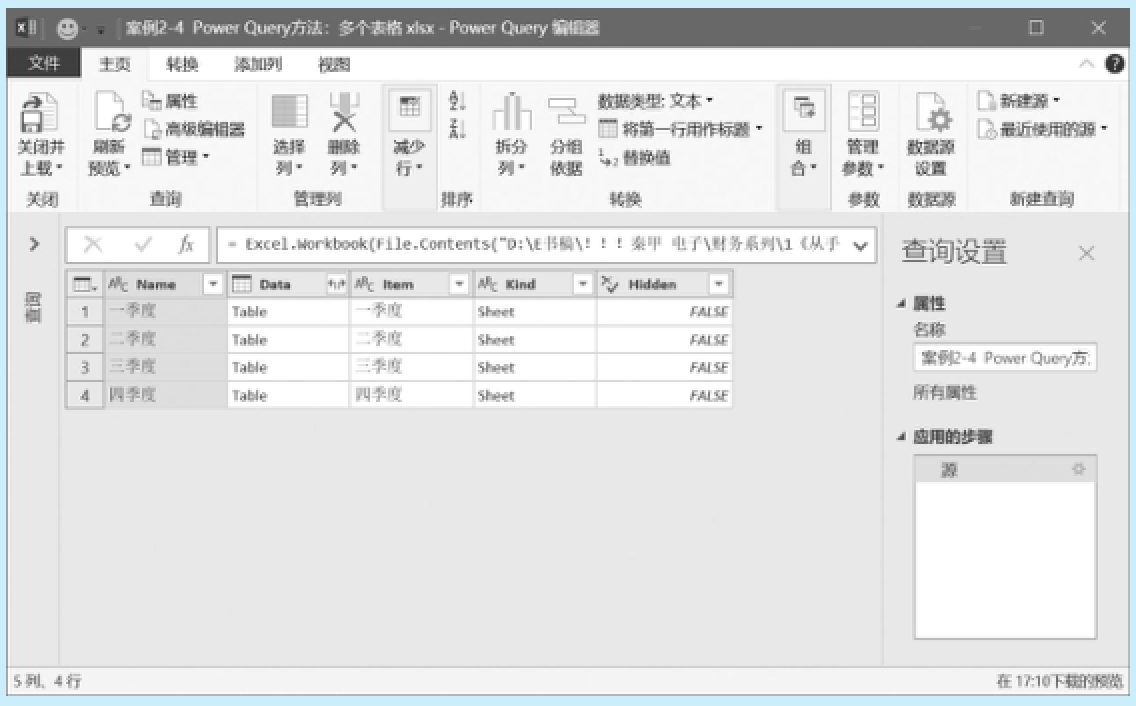This screenshot has height=706, width=1136.
Task: Open the Kind column filter dropdown
Action: (583, 285)
